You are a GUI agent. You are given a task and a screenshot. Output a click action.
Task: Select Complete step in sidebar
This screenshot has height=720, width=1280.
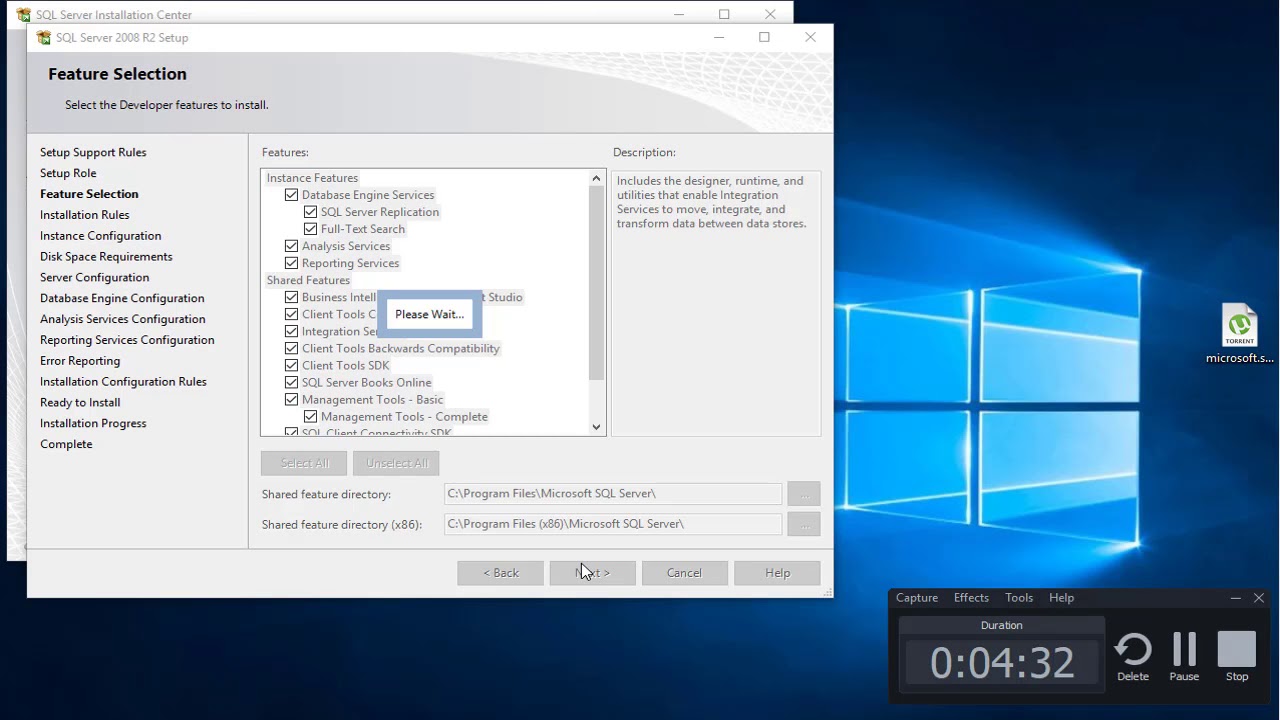point(66,444)
